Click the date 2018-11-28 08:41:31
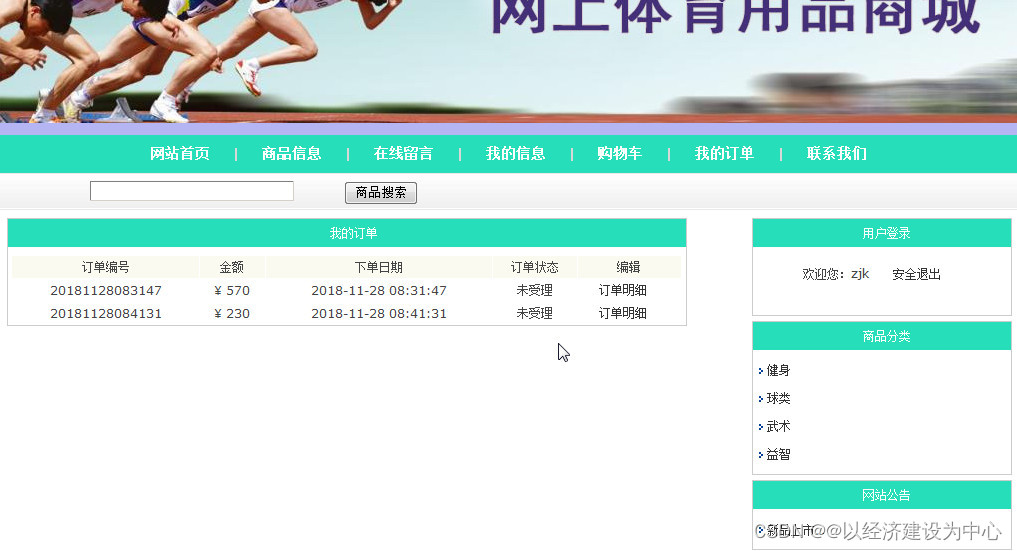 coord(379,313)
